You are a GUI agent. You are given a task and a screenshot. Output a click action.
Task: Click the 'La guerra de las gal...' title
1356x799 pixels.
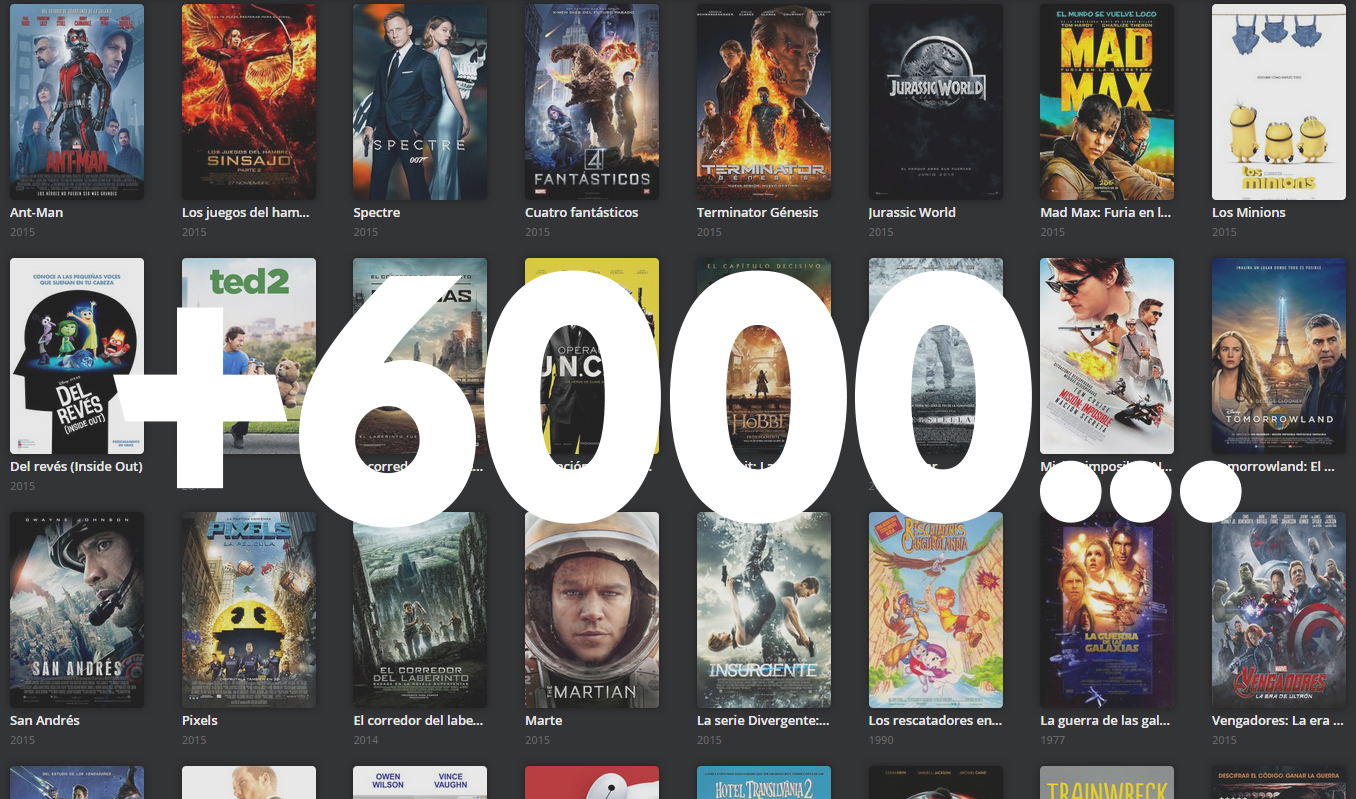point(1105,720)
